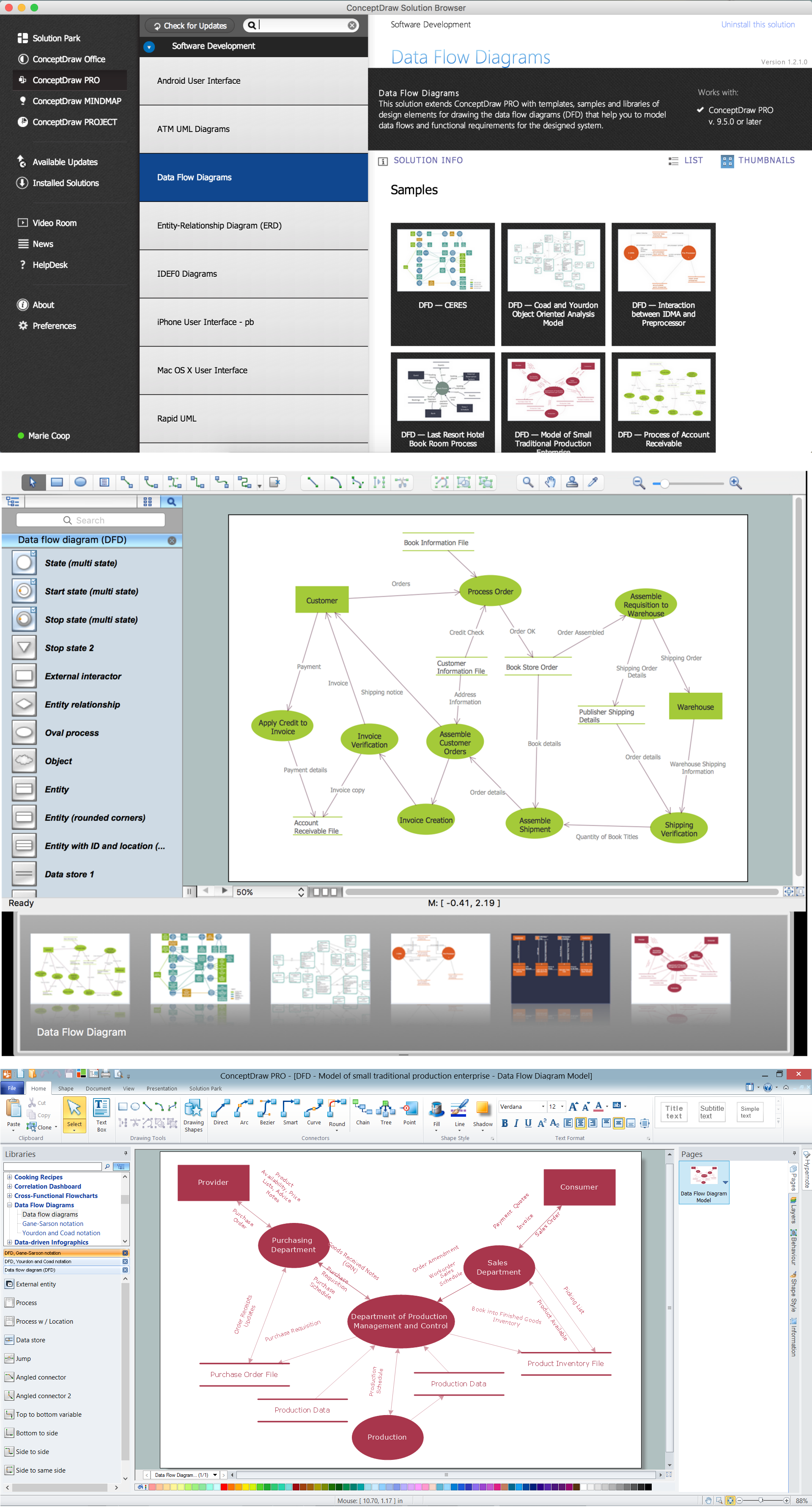The image size is (812, 1509).
Task: Choose the ellipse drawing tool in Mac toolbar
Action: click(80, 482)
